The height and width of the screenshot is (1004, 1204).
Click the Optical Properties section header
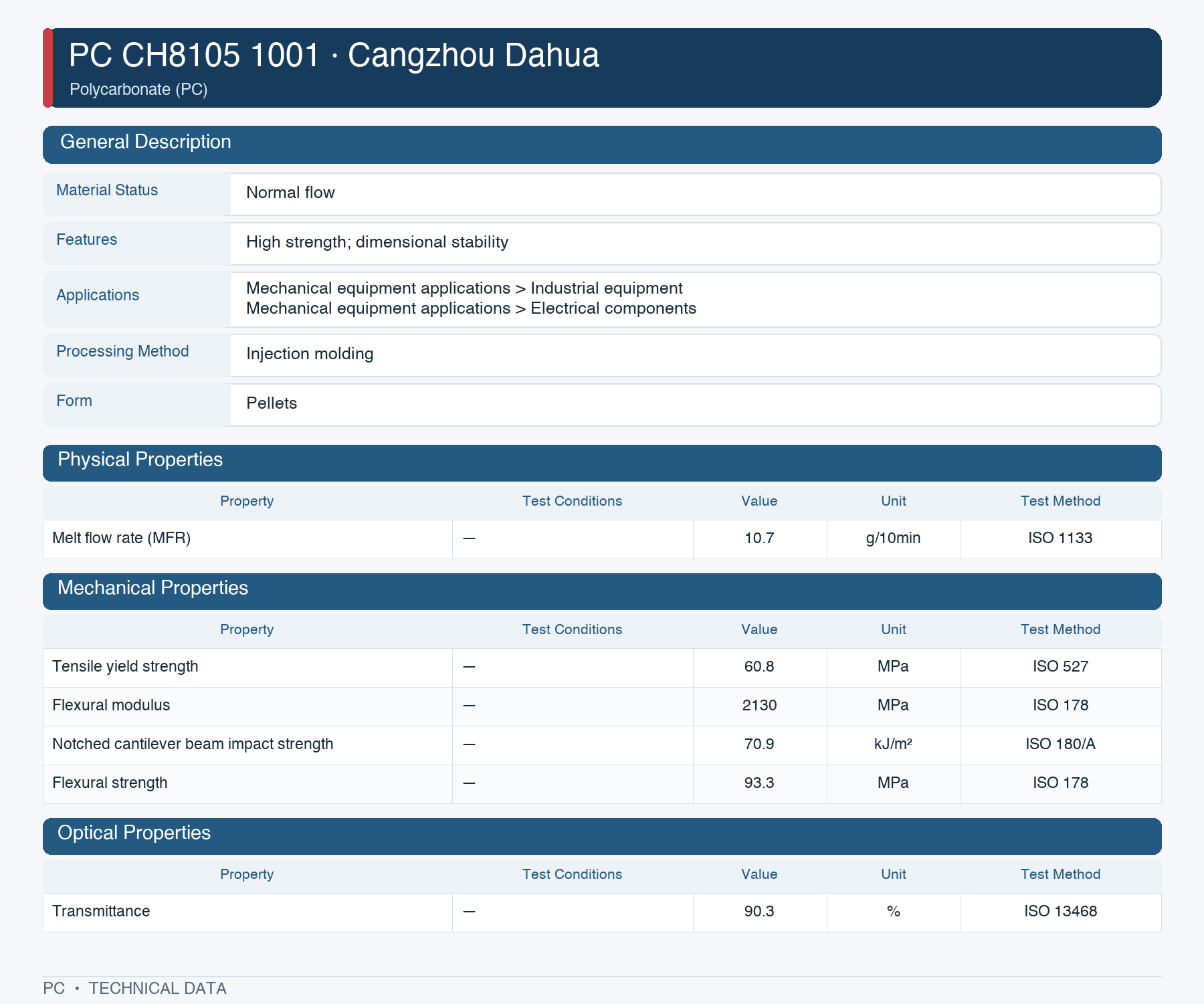602,836
